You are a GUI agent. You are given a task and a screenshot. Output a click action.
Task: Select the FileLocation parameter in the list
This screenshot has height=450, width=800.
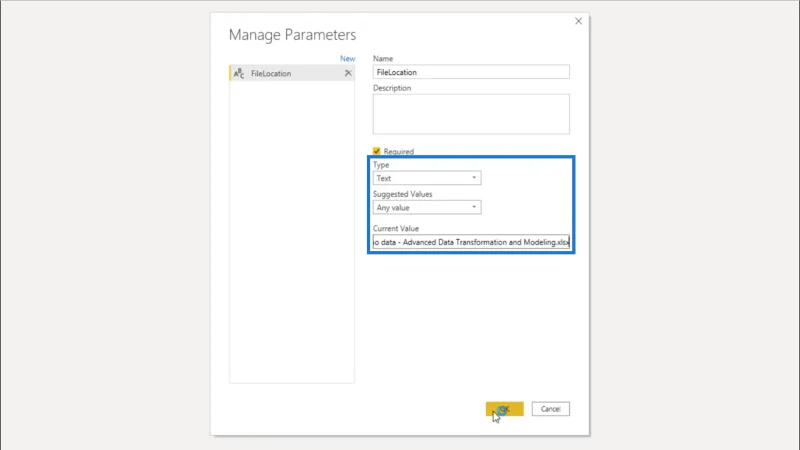(x=292, y=73)
